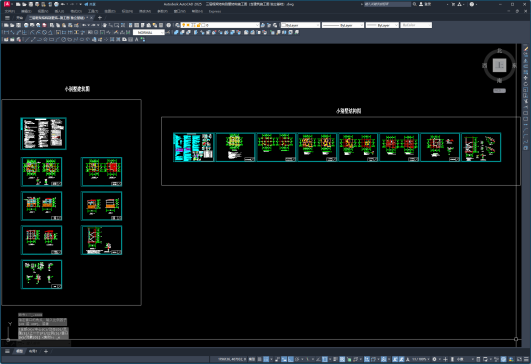Click Plot printer icon in Quick Access toolbar
This screenshot has width=531, height=364.
(x=56, y=4)
